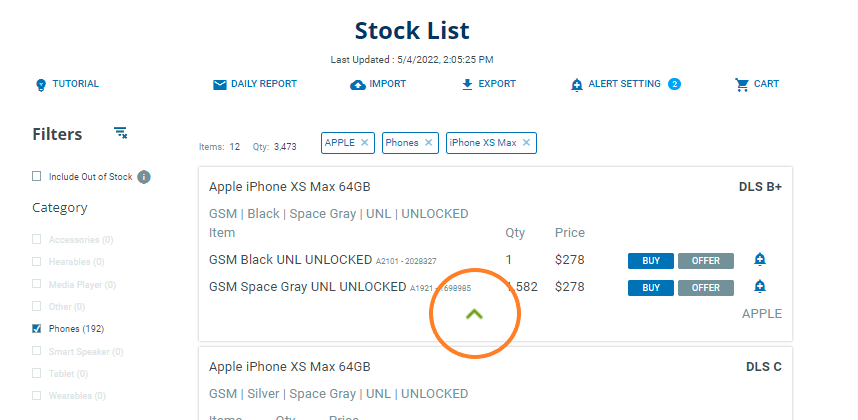The width and height of the screenshot is (858, 420).
Task: Open the shopping Cart icon
Action: [x=741, y=84]
